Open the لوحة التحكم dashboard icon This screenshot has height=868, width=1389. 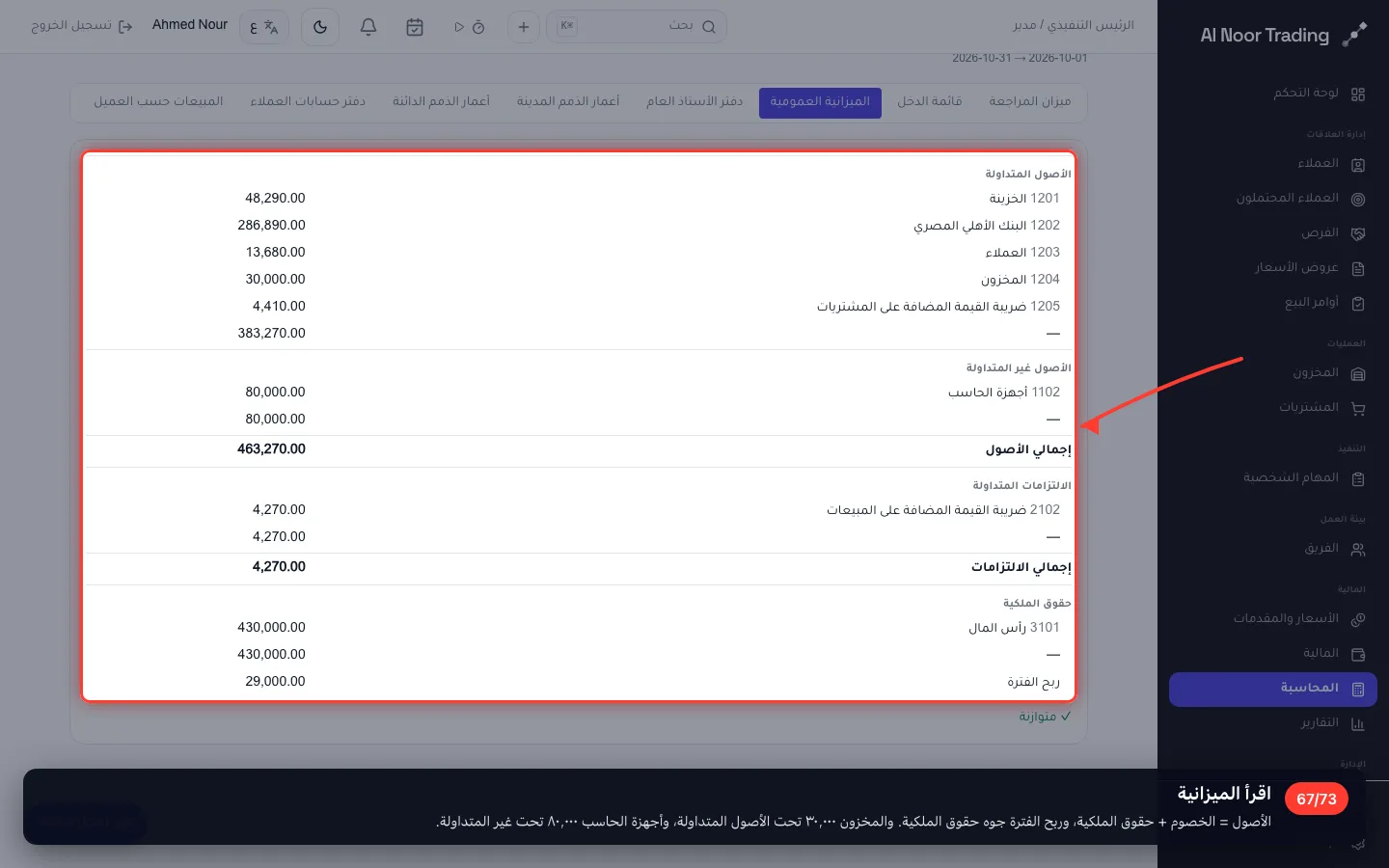tap(1358, 94)
